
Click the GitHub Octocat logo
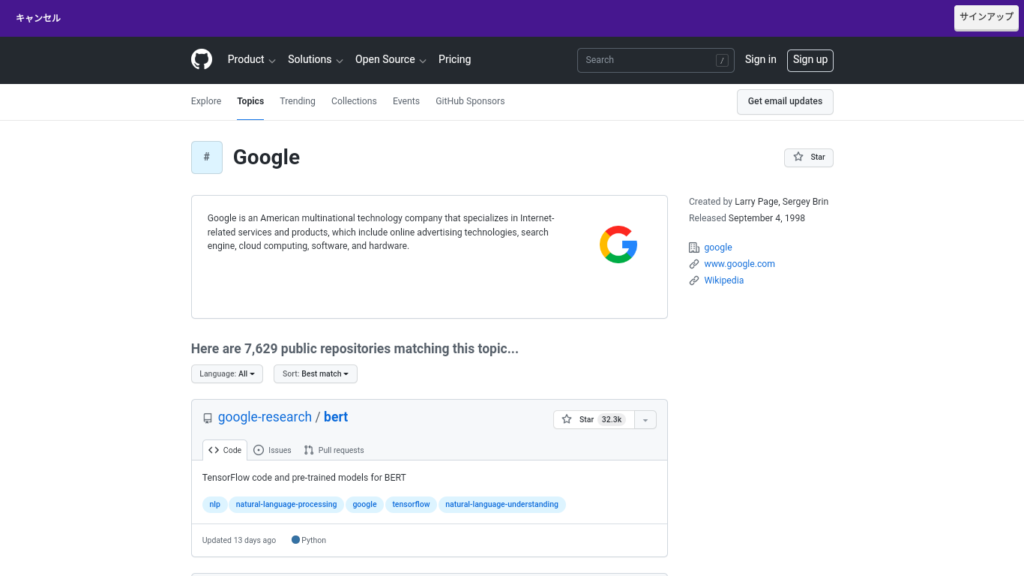pos(202,60)
